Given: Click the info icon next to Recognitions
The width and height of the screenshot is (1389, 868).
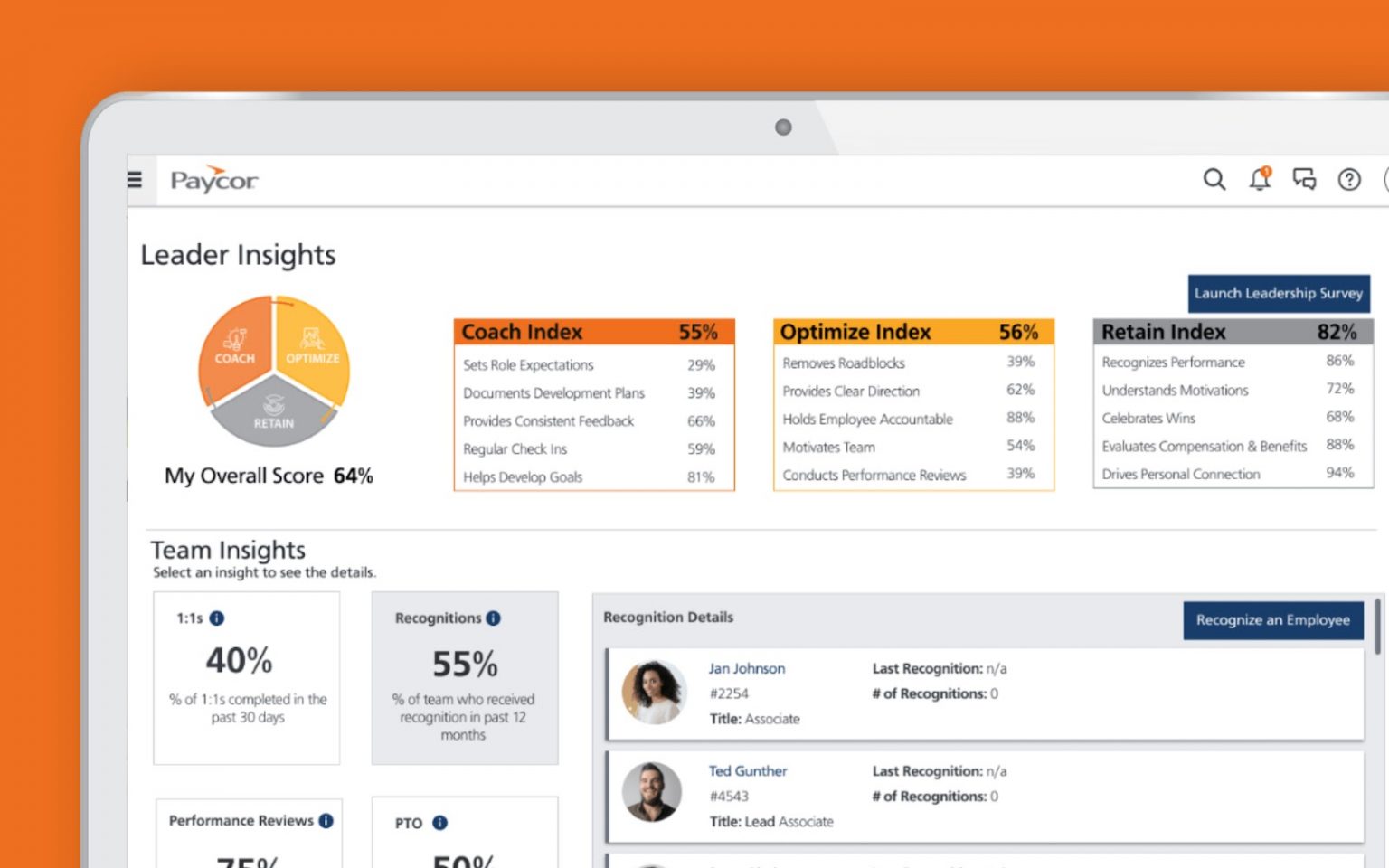Looking at the screenshot, I should [492, 618].
